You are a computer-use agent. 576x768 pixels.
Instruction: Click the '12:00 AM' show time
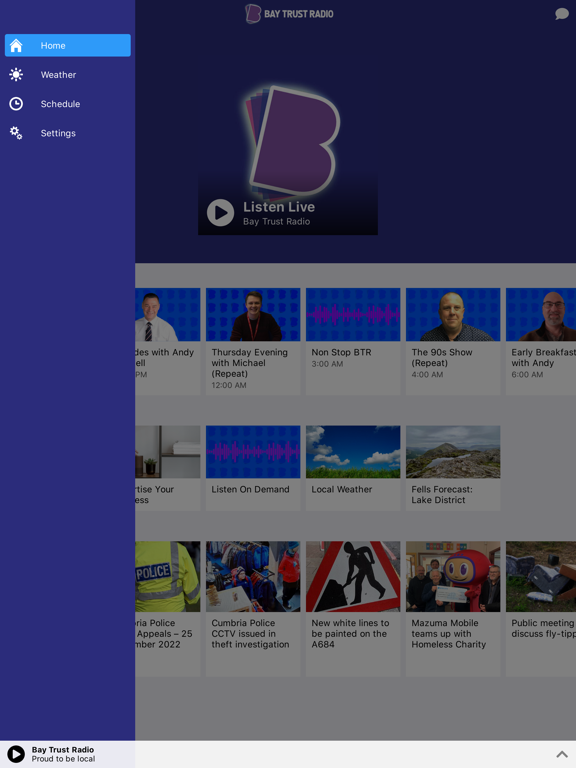coord(229,385)
